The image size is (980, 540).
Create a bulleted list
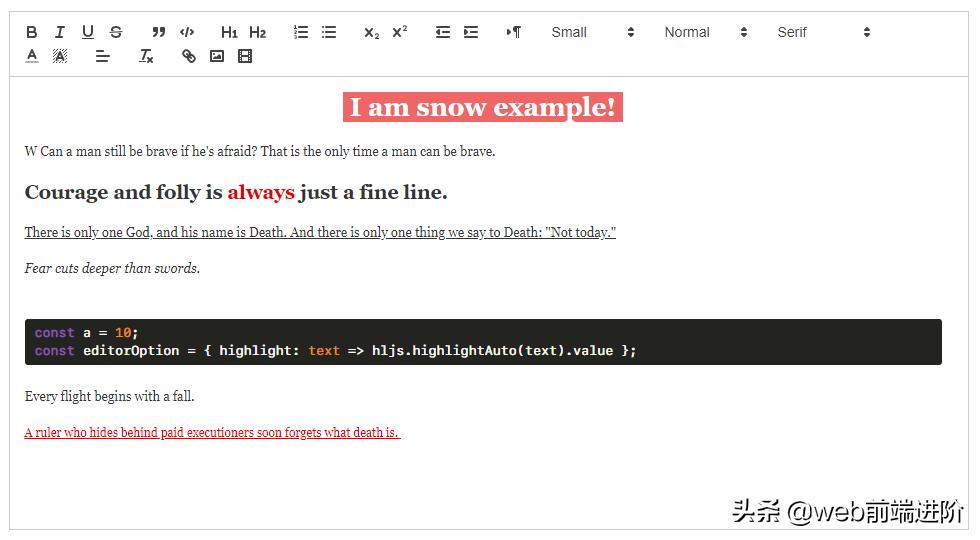click(x=329, y=32)
